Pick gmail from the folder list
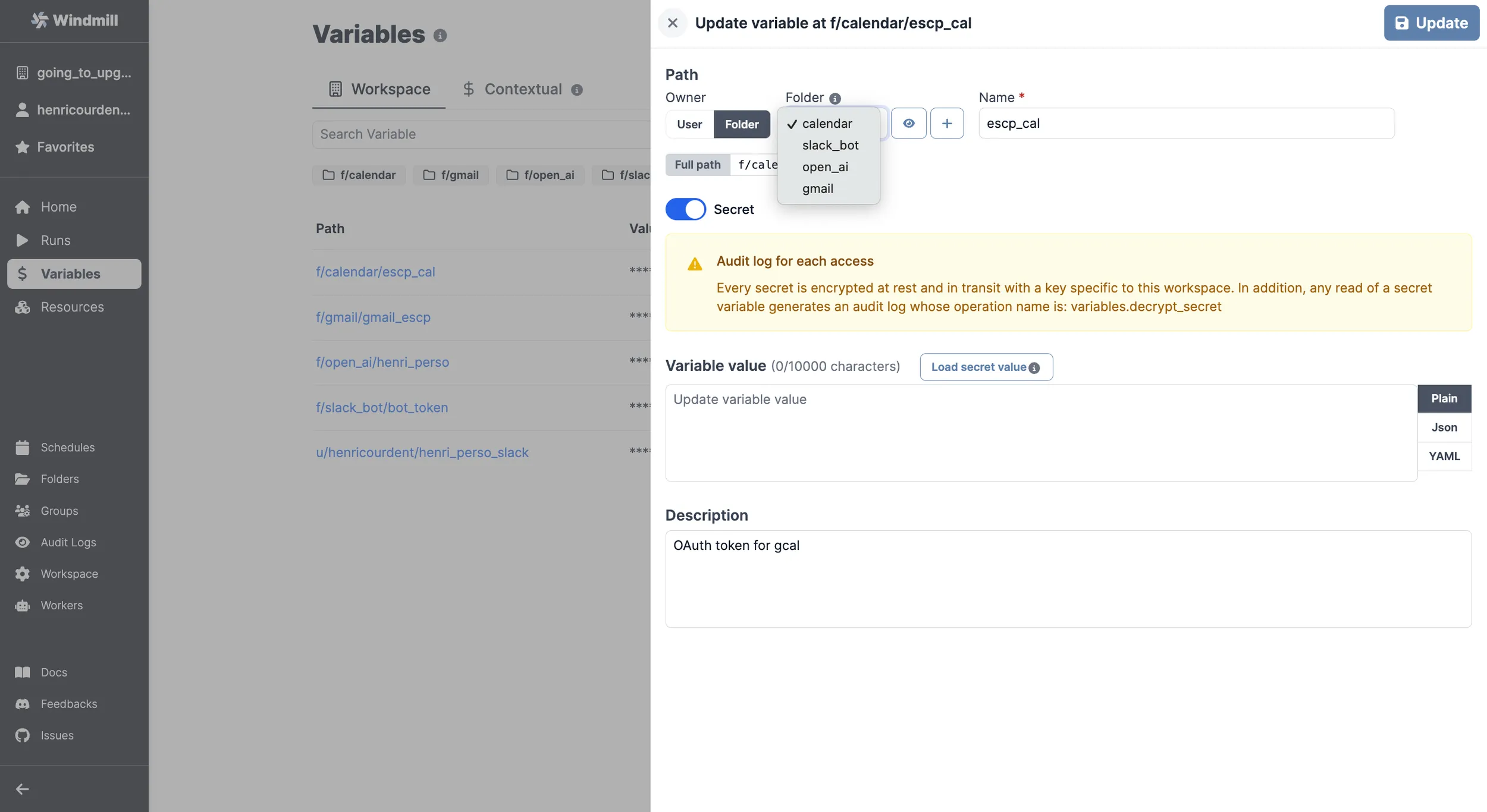The width and height of the screenshot is (1487, 812). coord(817,188)
